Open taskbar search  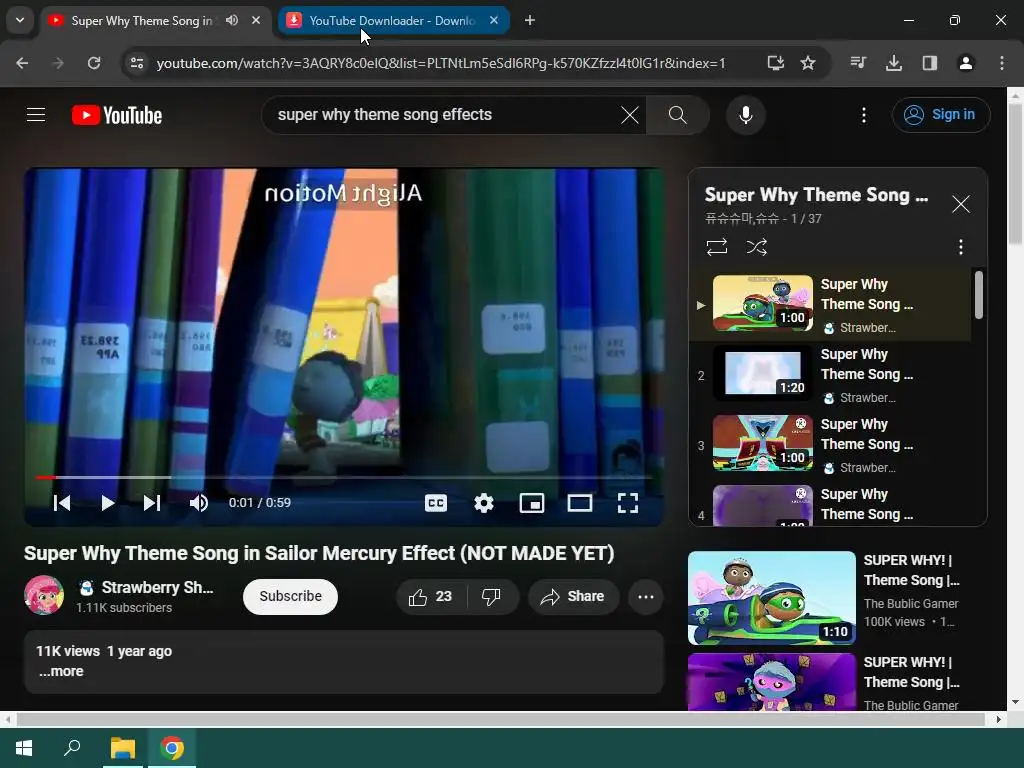(72, 748)
